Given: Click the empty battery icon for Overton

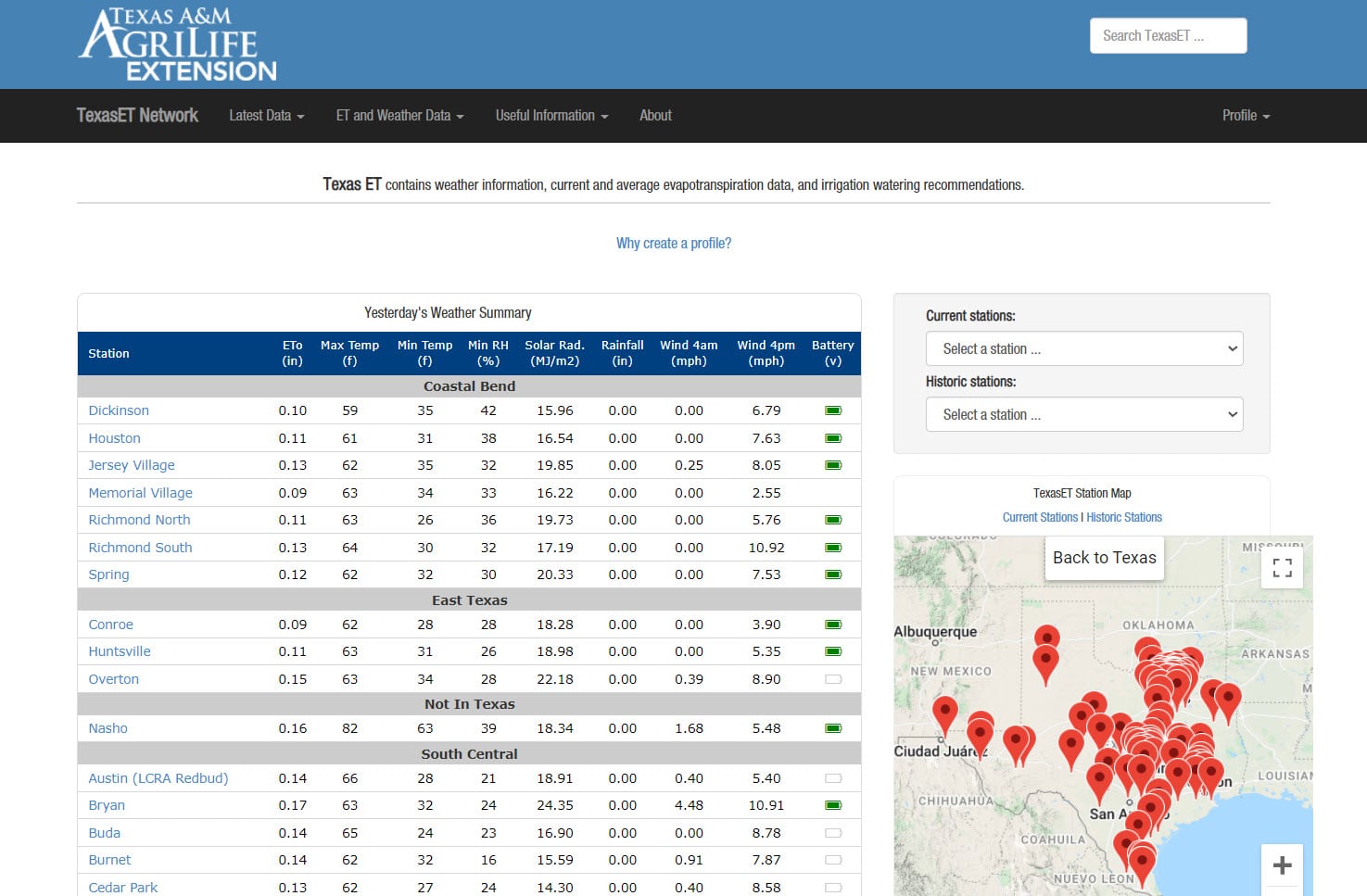Looking at the screenshot, I should coord(833,679).
